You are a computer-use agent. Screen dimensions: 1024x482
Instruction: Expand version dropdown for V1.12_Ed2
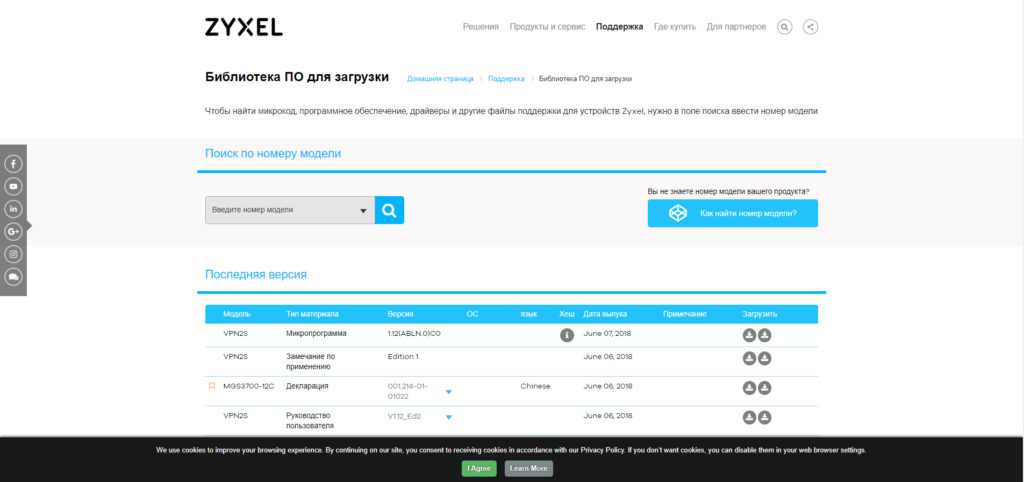coord(449,417)
